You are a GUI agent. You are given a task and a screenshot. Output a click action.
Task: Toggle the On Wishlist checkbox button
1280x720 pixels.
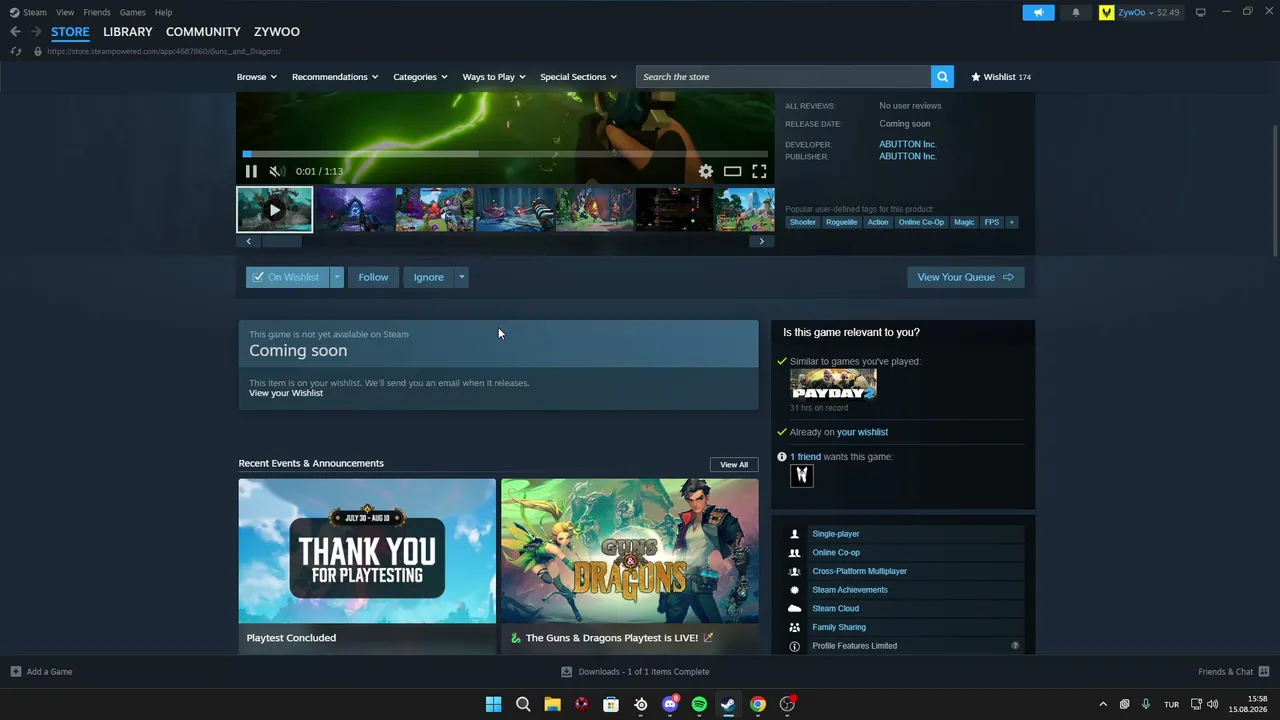click(287, 277)
